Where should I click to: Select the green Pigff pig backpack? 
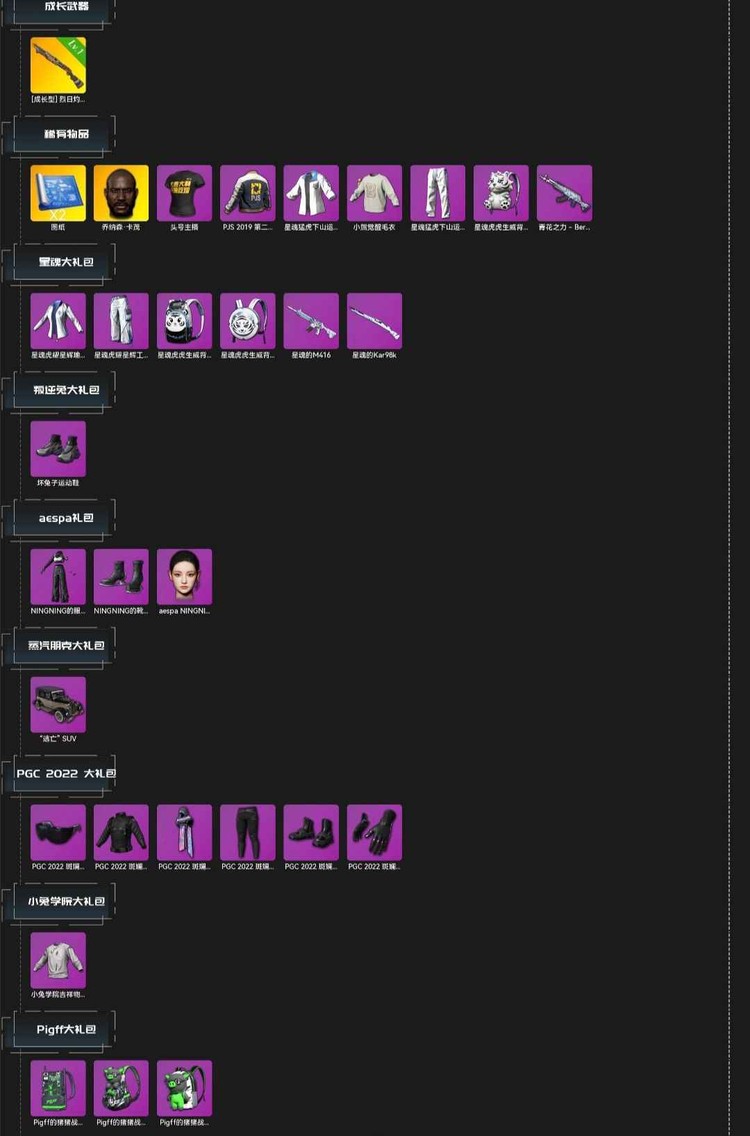[x=185, y=1088]
